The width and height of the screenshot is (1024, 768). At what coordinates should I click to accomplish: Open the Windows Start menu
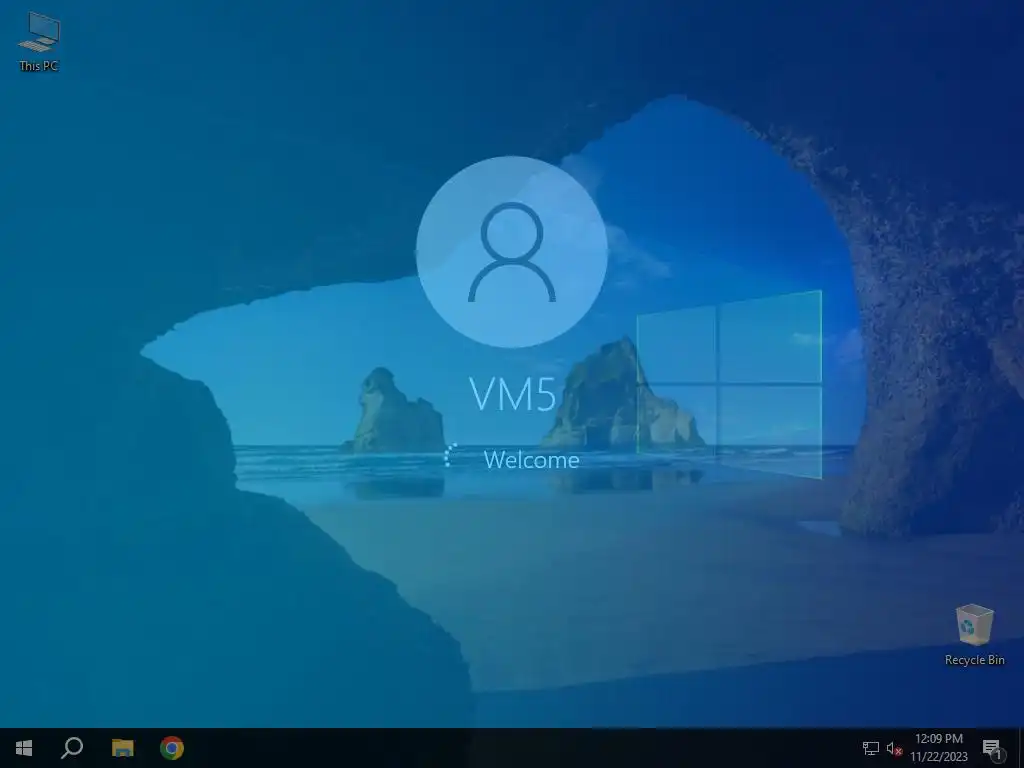24,748
